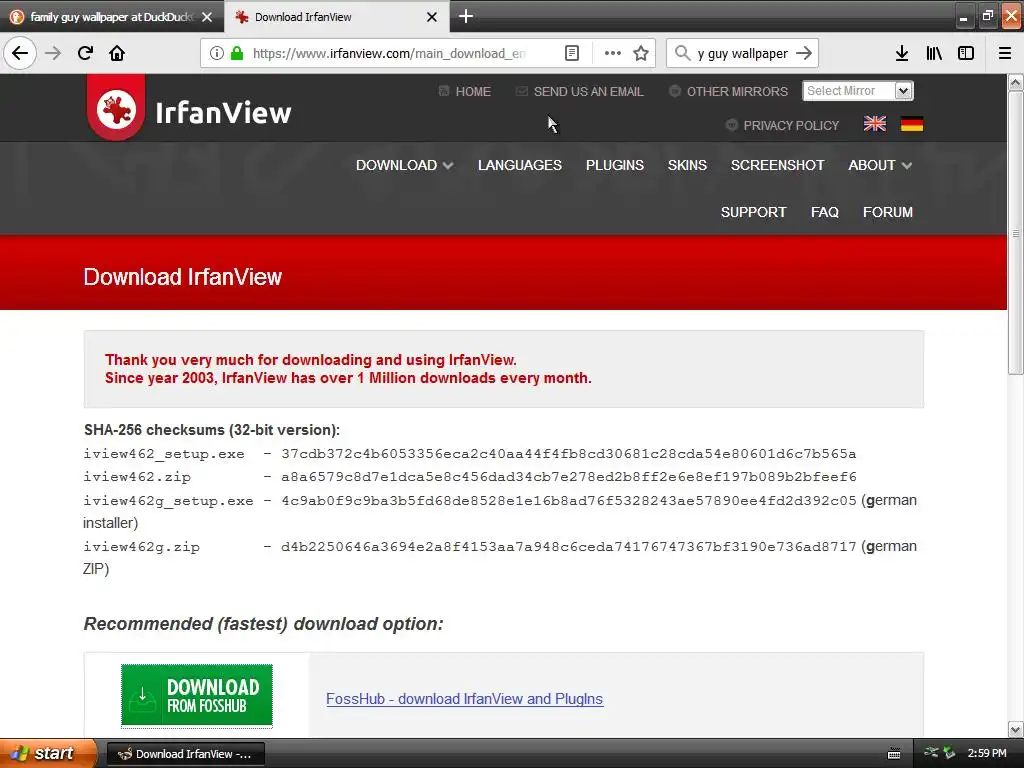Reload the IrfanView page
This screenshot has height=768, width=1024.
[x=85, y=53]
